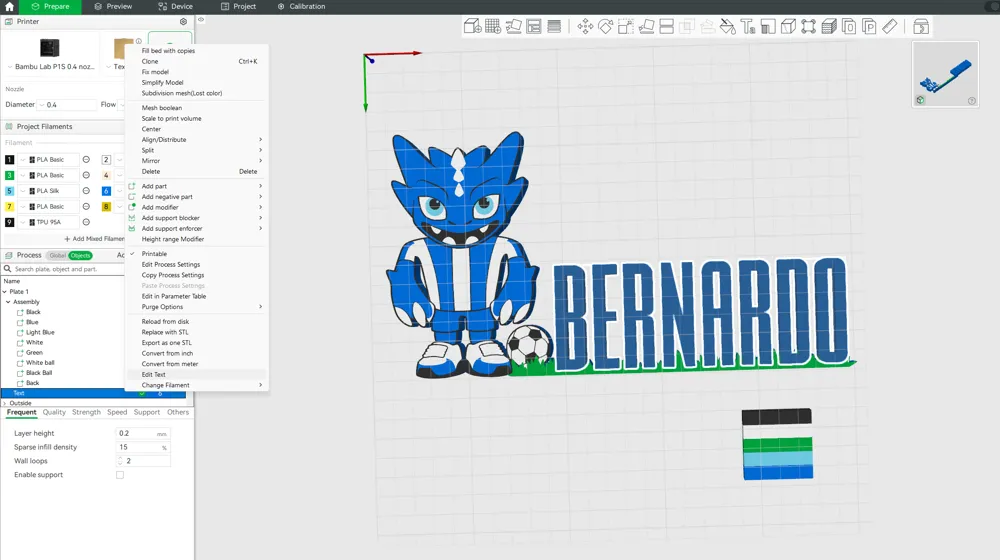
Task: Open the Assembly view bounding-box icon
Action: [x=809, y=26]
